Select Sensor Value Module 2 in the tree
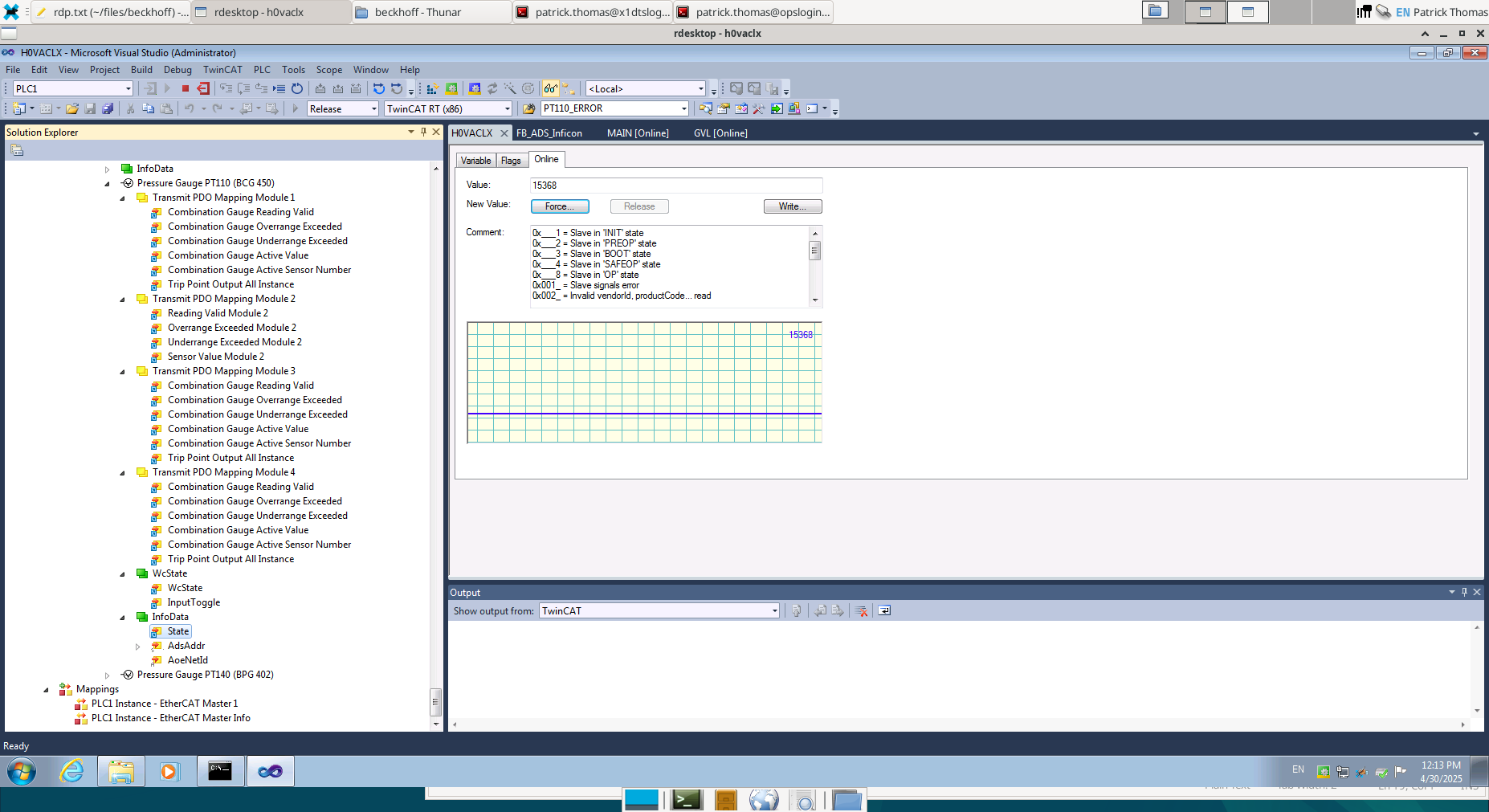1489x812 pixels. pyautogui.click(x=216, y=357)
